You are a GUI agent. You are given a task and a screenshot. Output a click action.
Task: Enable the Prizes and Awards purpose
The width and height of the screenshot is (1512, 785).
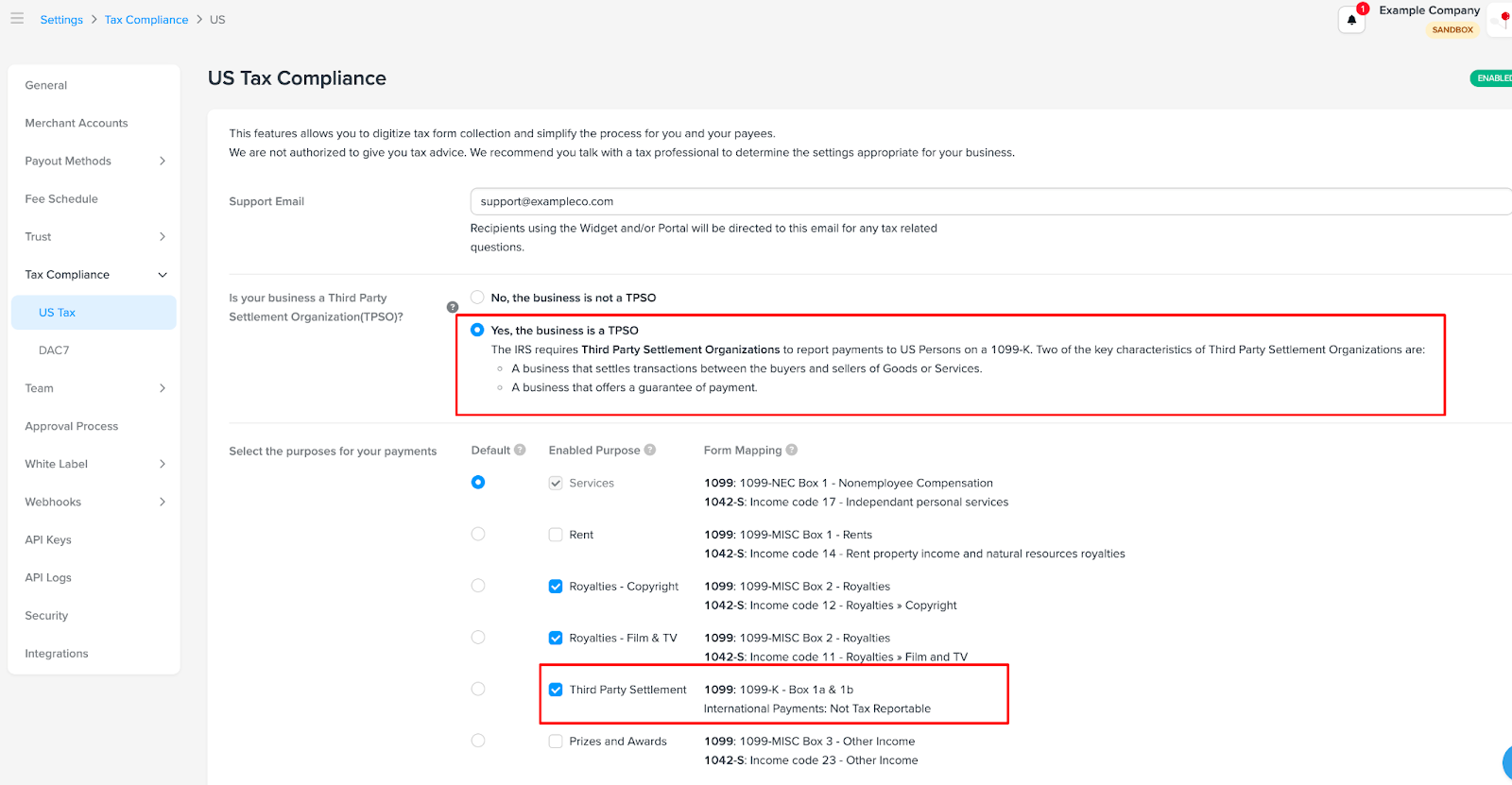[x=556, y=742]
